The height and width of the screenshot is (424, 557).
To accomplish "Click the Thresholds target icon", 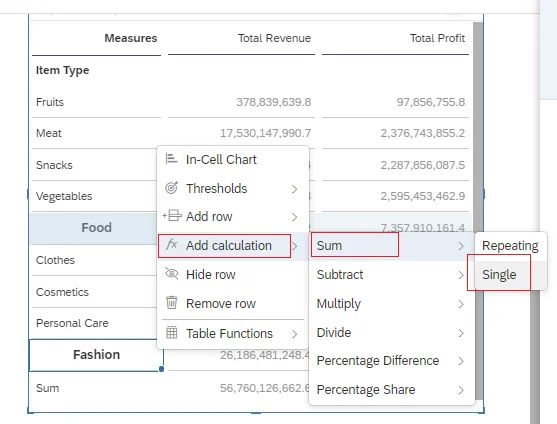I will pos(171,188).
